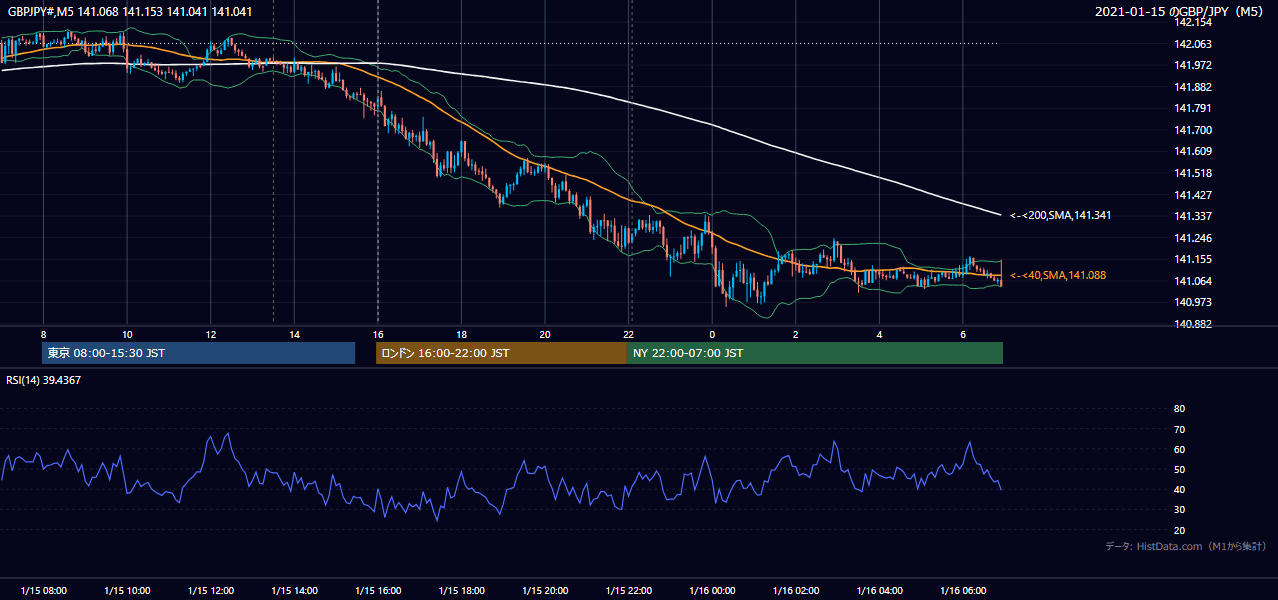Click price axis value 140.973
Image resolution: width=1278 pixels, height=600 pixels.
[x=1193, y=302]
